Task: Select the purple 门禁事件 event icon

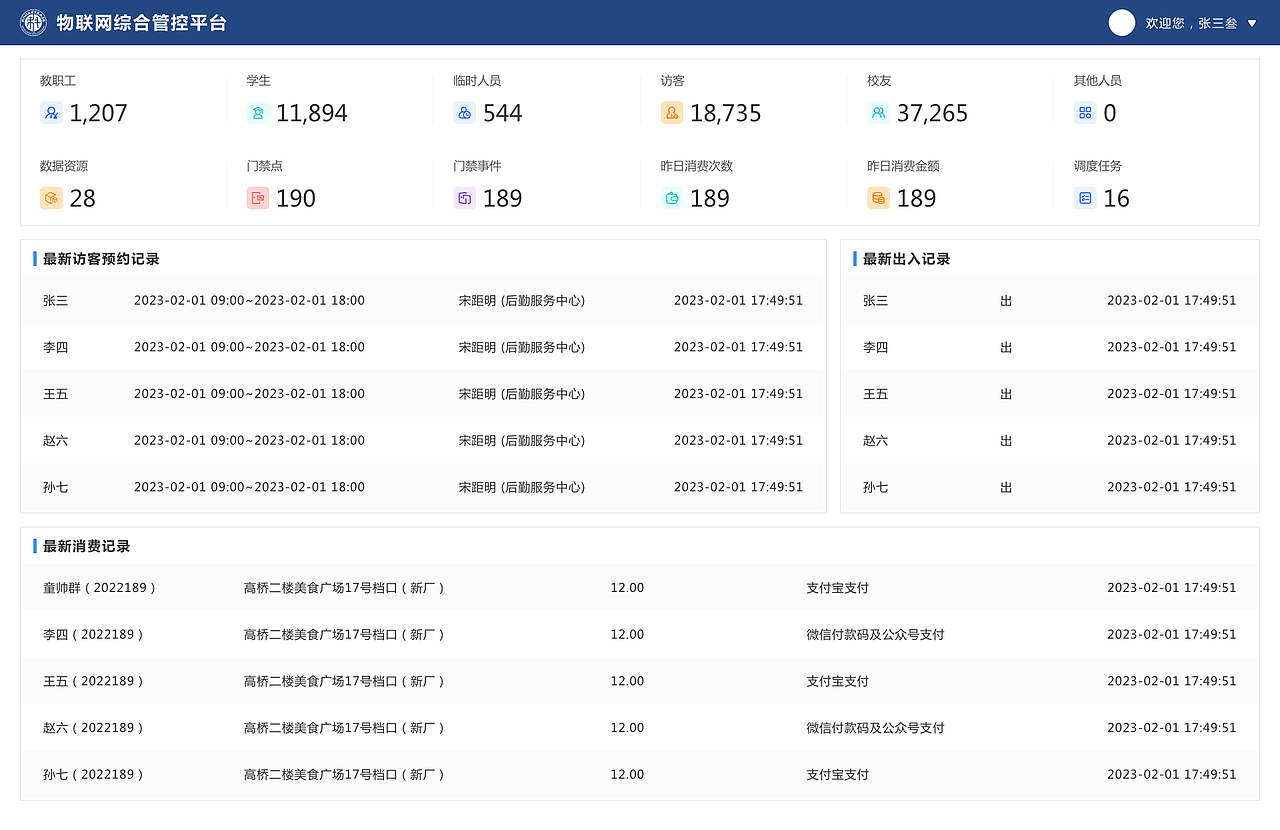Action: click(x=464, y=198)
